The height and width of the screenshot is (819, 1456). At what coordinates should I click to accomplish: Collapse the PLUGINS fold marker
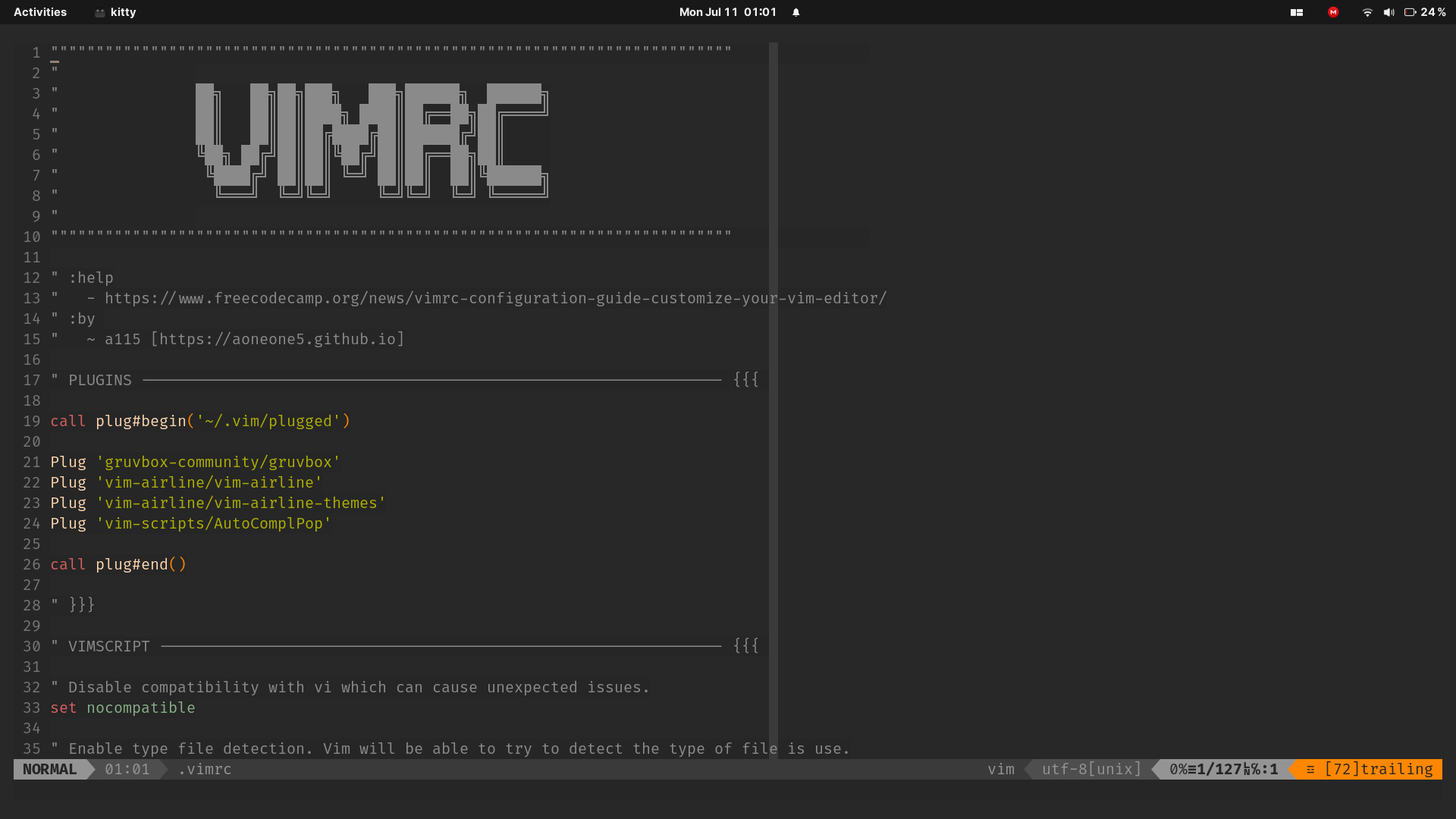[x=745, y=380]
